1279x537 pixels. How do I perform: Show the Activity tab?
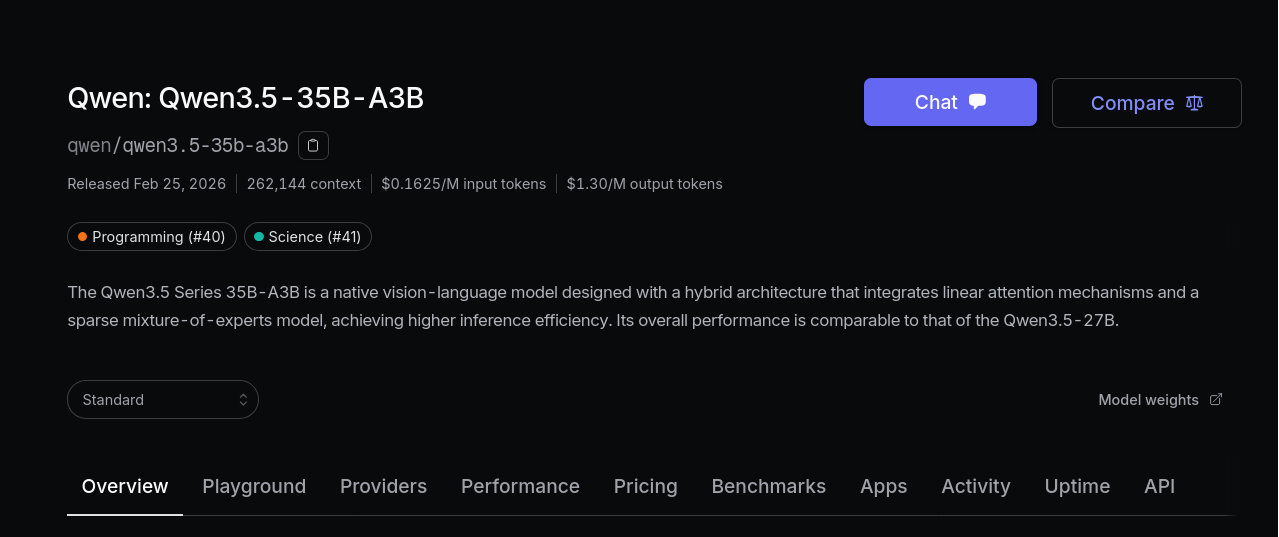coord(975,486)
